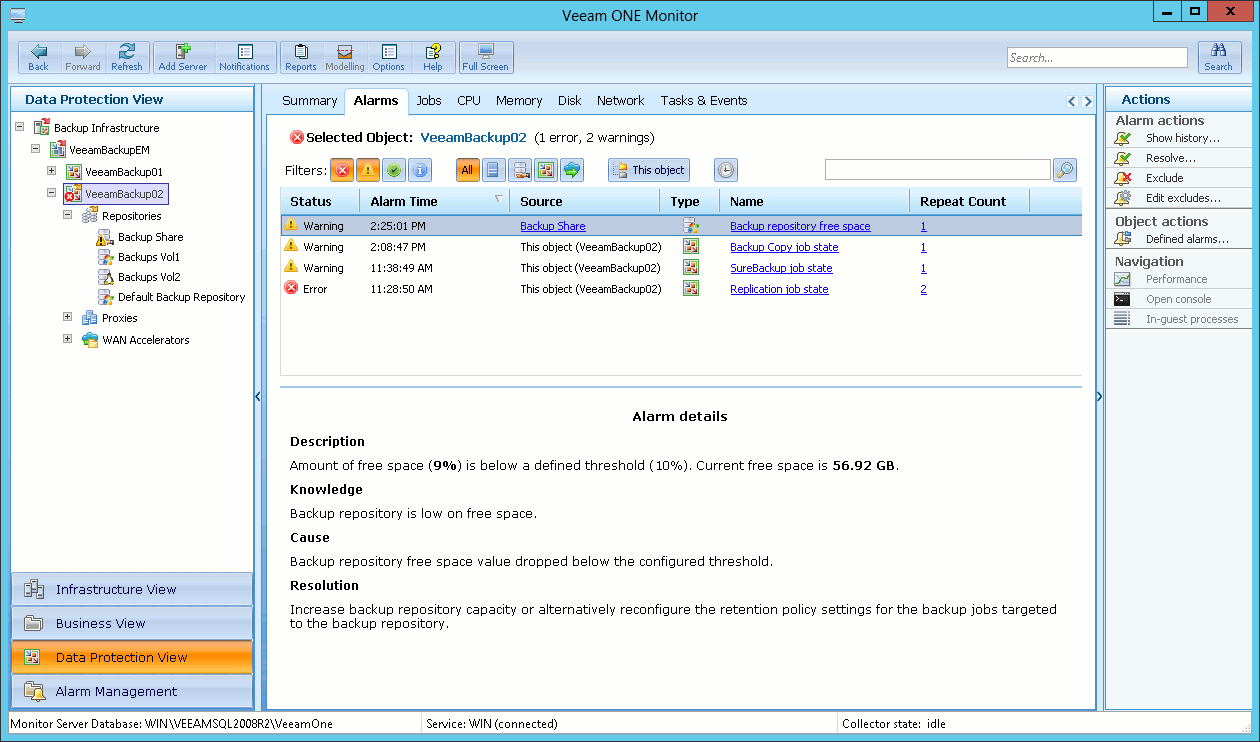The height and width of the screenshot is (742, 1260).
Task: Toggle the Information status filter
Action: pyautogui.click(x=420, y=170)
